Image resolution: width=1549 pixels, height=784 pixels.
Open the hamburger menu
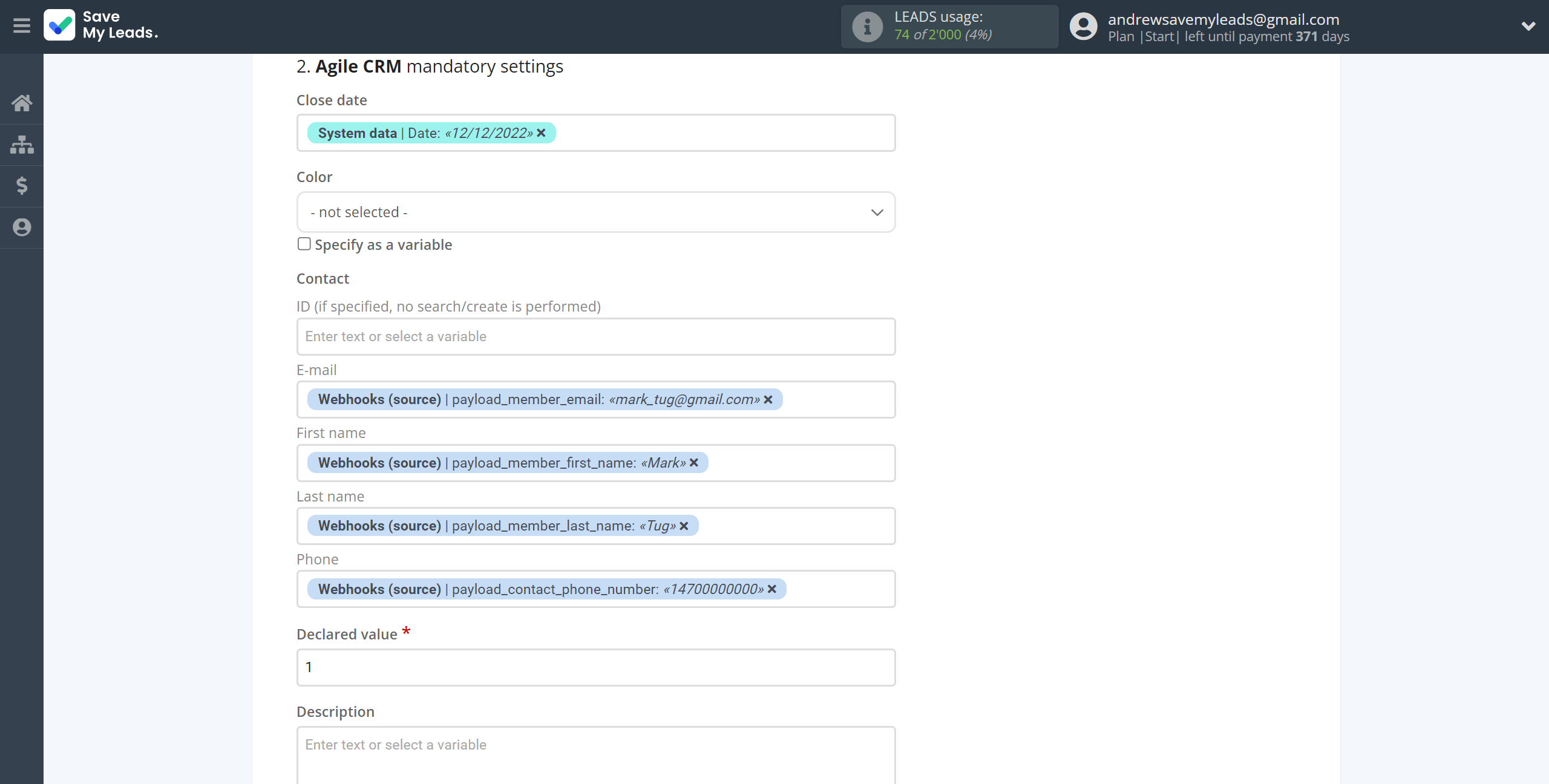(22, 26)
